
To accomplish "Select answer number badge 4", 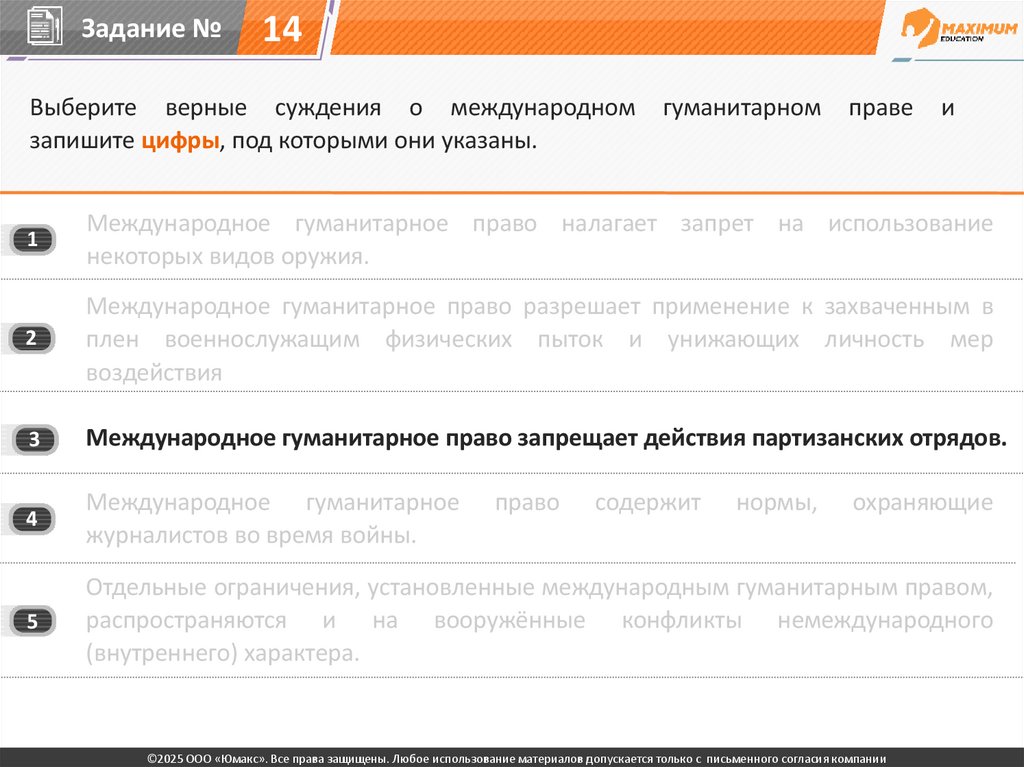I will click(32, 519).
